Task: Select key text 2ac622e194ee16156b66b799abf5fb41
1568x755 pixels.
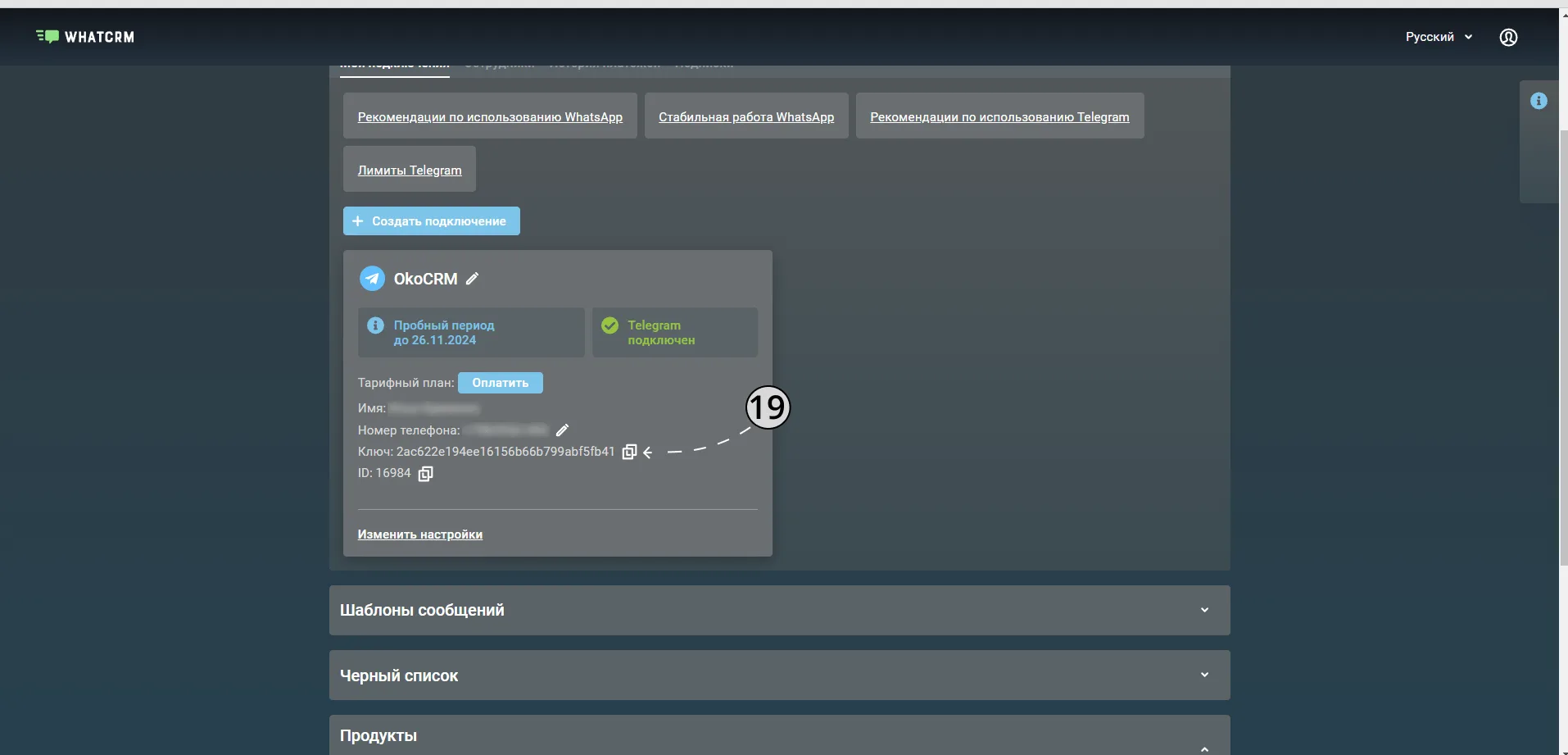Action: tap(505, 452)
